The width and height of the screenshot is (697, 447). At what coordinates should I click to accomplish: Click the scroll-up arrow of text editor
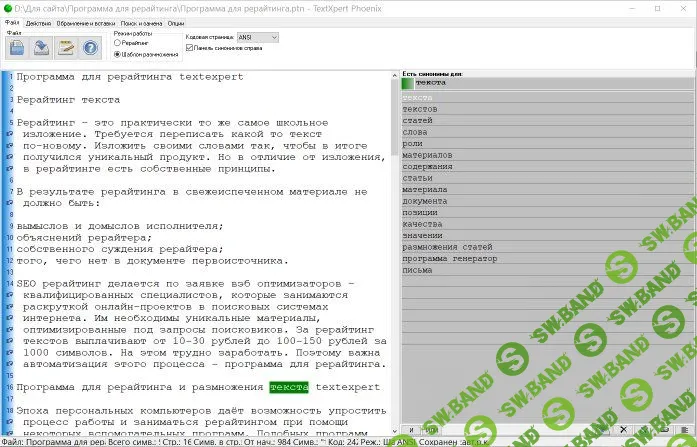point(394,76)
